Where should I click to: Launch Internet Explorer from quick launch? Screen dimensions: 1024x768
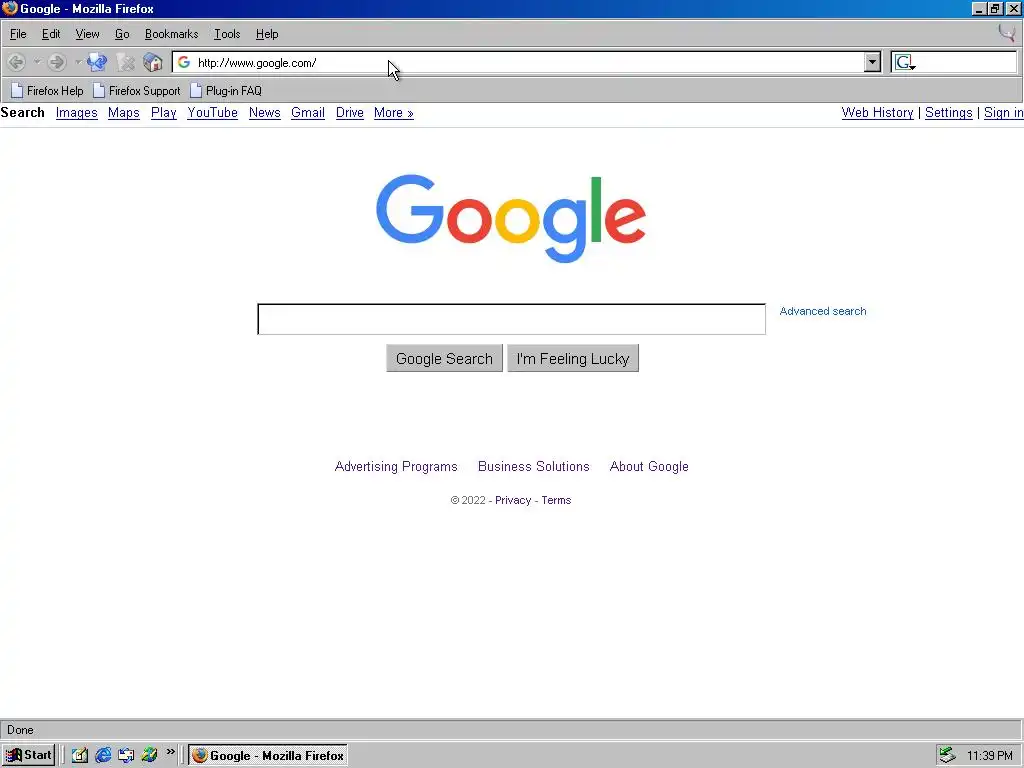click(x=103, y=755)
